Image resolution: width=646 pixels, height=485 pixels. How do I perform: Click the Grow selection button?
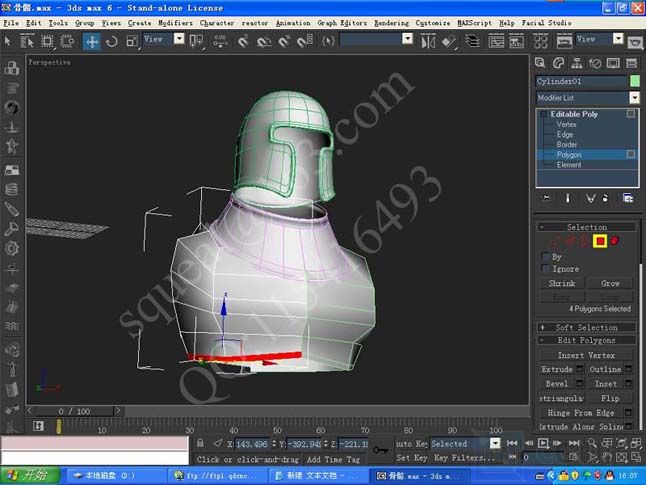click(610, 283)
